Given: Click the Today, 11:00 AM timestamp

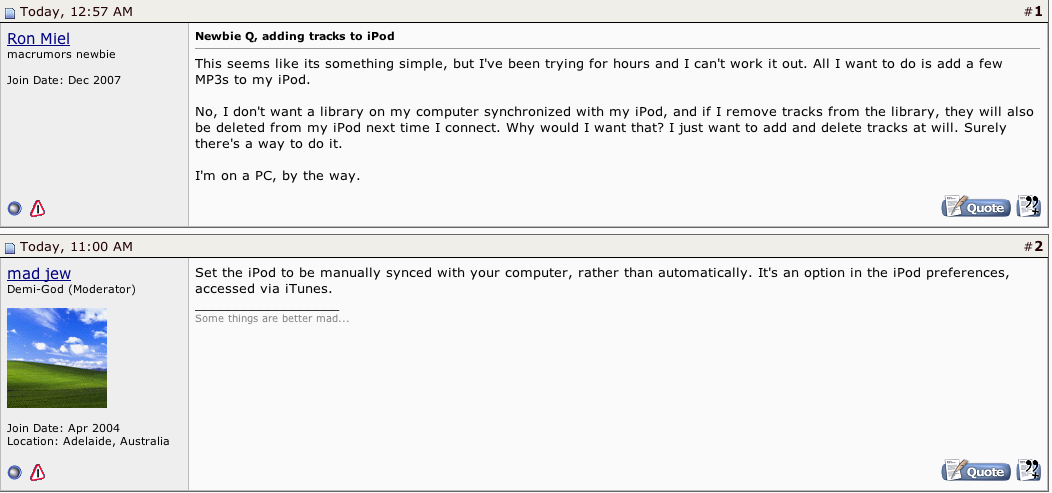Looking at the screenshot, I should click(76, 247).
